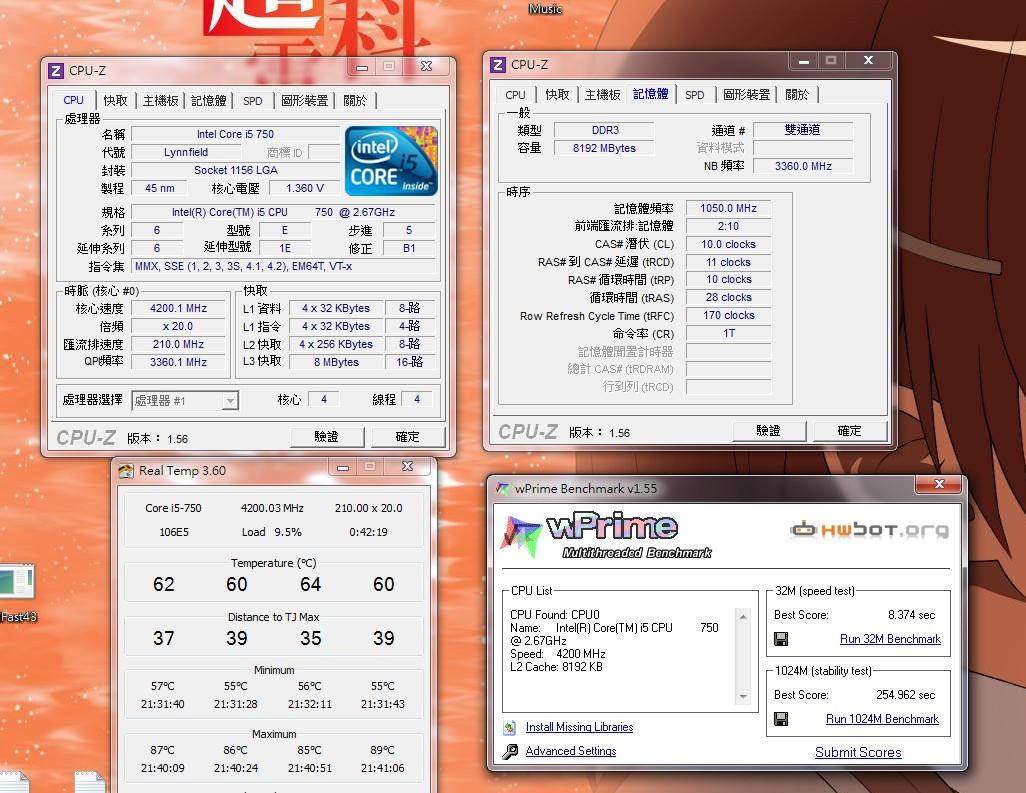Click the Load 9.5% reading in Real Temp
This screenshot has width=1026, height=793.
(x=272, y=532)
